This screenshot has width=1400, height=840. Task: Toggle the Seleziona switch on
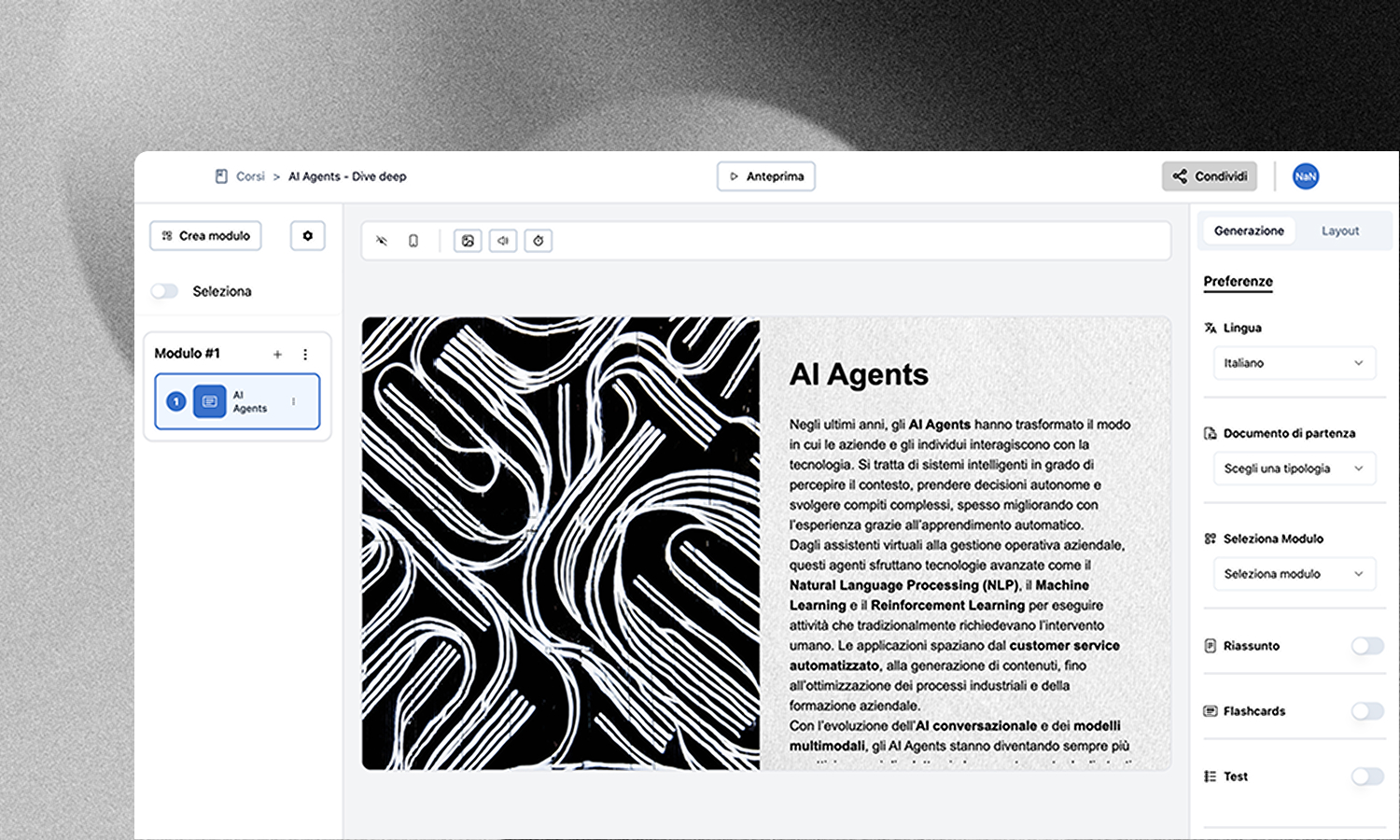165,291
